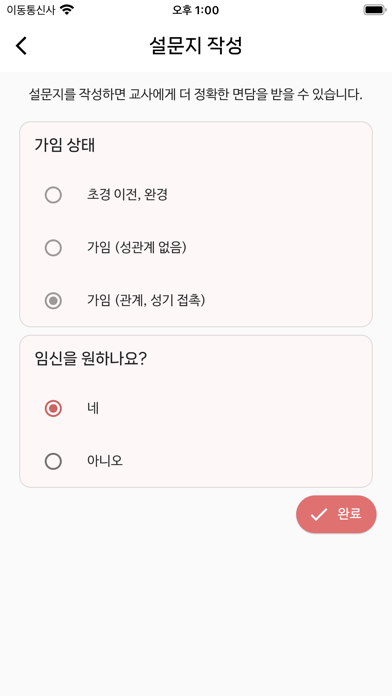Click the 가임 (성관계 없음) option text
This screenshot has width=392, height=696.
[137, 248]
